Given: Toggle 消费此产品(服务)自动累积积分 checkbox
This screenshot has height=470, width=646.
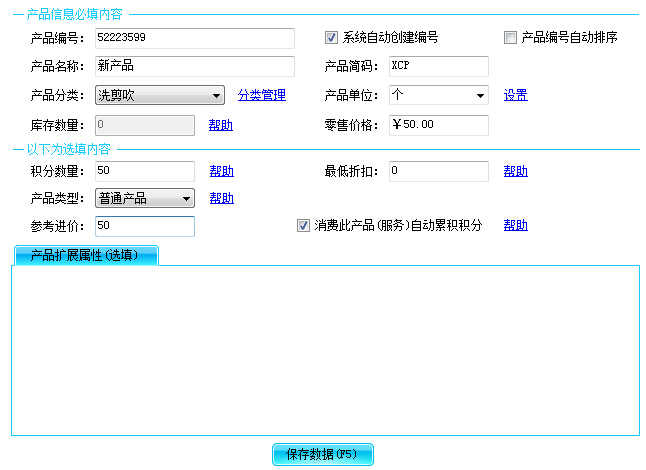Looking at the screenshot, I should pos(304,226).
